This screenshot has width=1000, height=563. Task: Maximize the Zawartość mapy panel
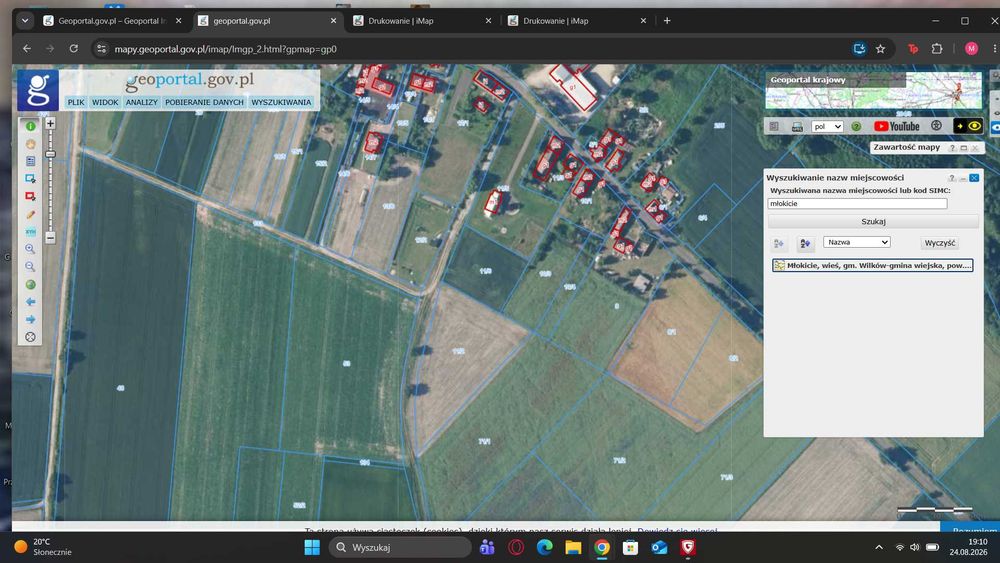[964, 148]
